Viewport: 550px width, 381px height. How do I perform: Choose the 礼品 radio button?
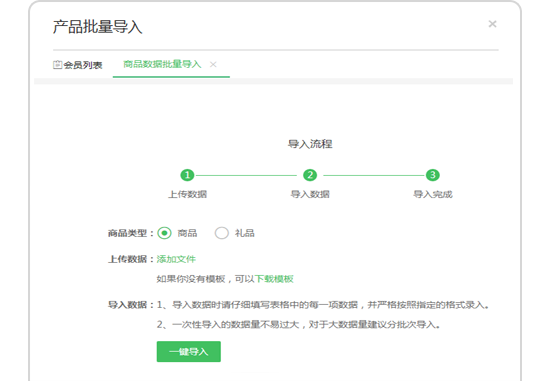[222, 233]
